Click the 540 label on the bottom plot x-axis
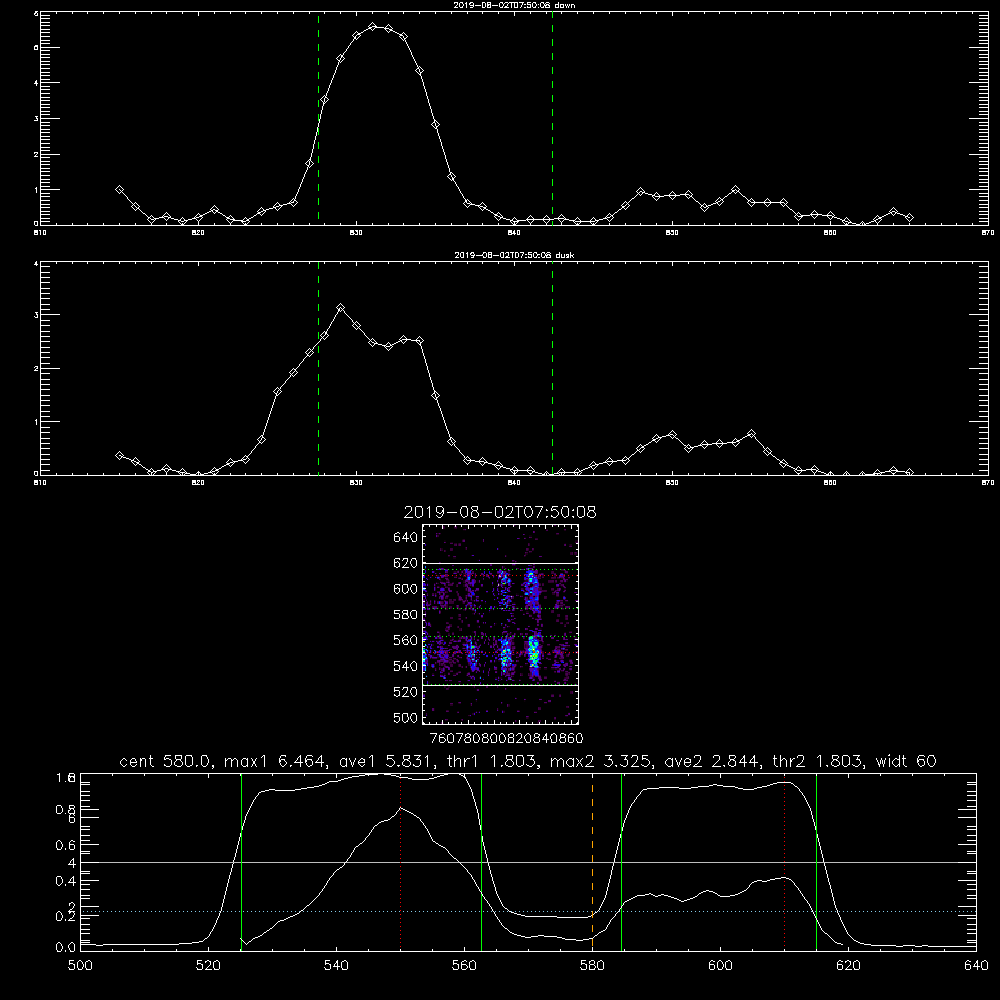The height and width of the screenshot is (1000, 1000). [336, 966]
